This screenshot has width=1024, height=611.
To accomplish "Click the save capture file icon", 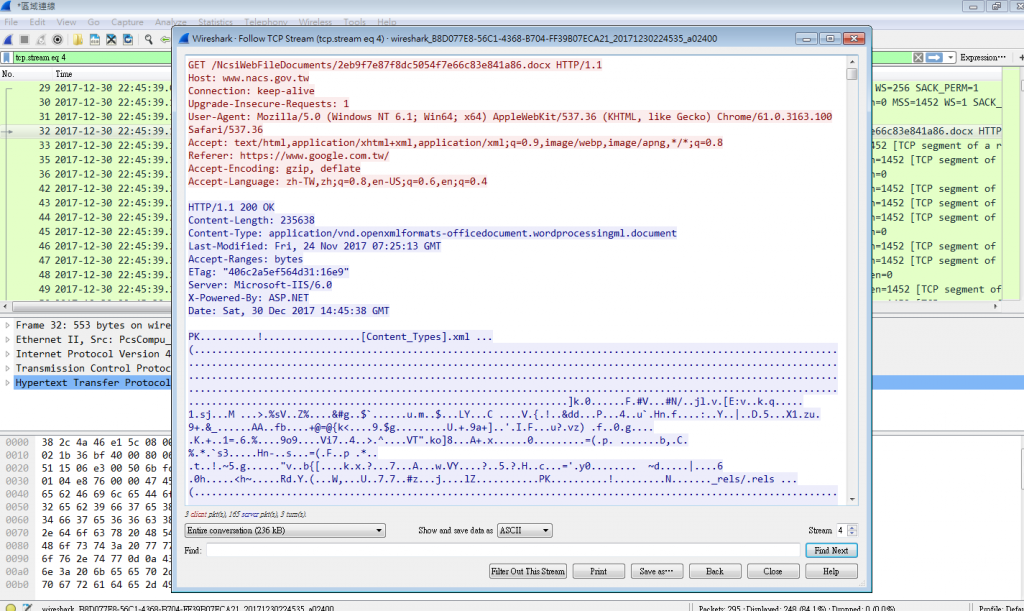I will [x=95, y=40].
